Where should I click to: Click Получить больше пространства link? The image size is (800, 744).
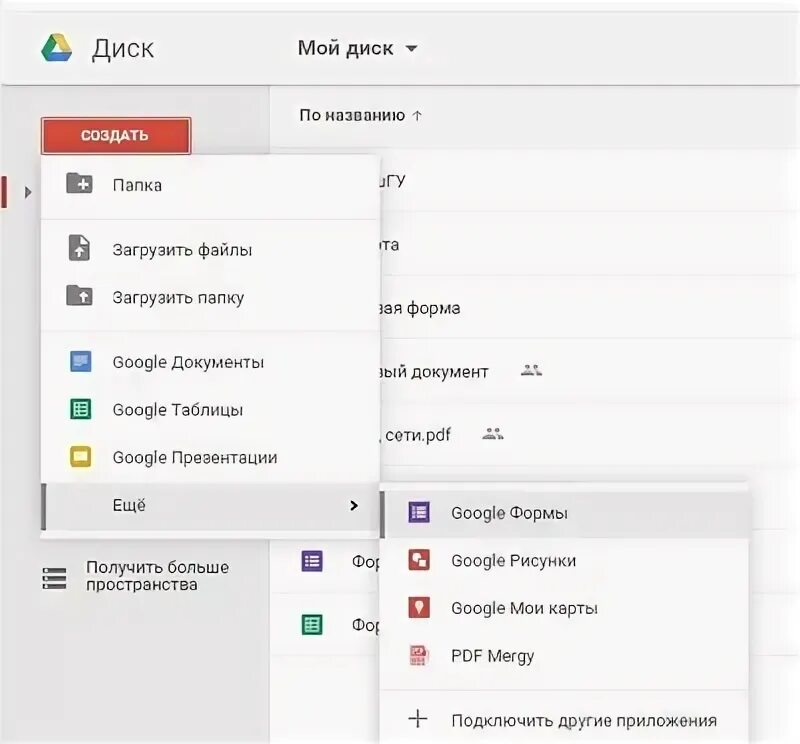point(157,575)
